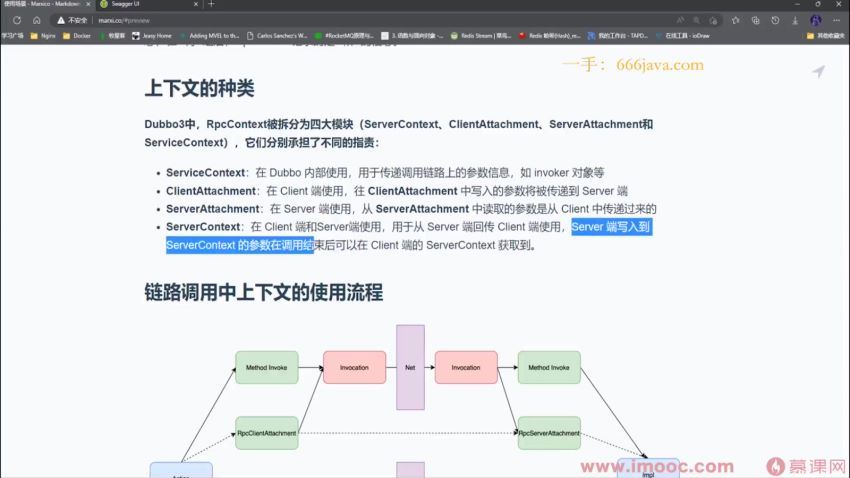Open the Redis Hash bookmark

click(549, 36)
